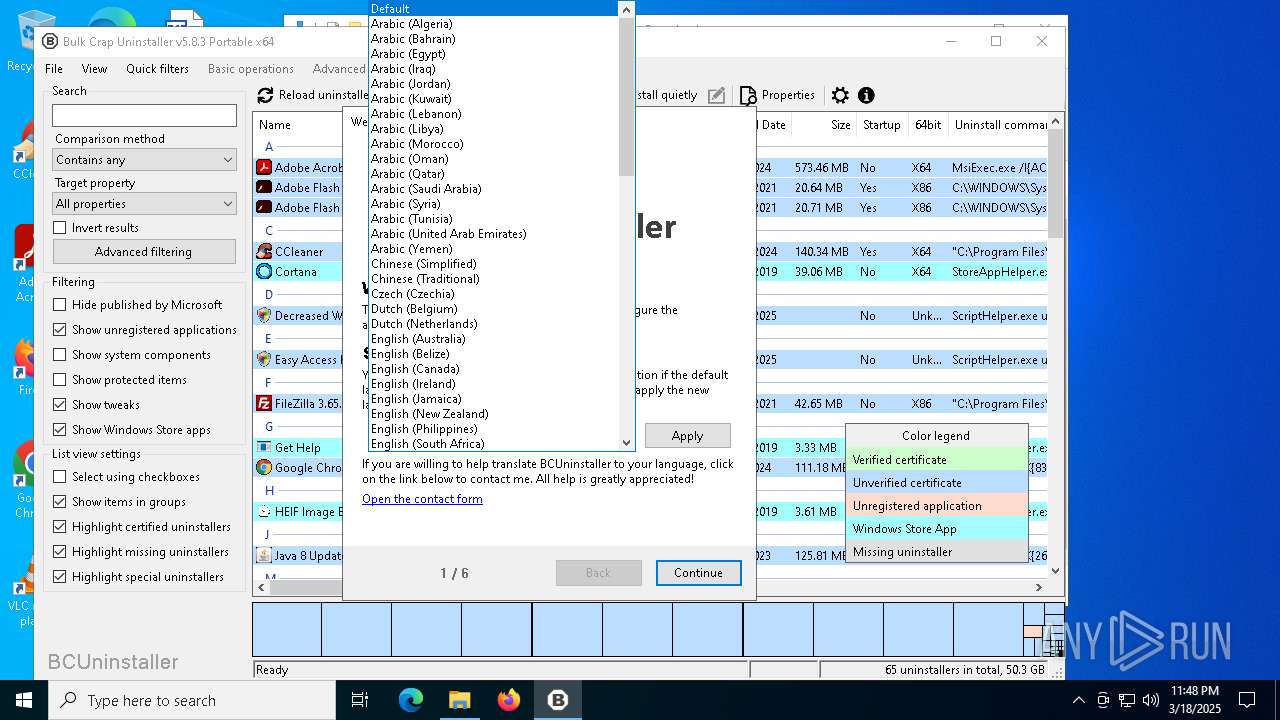Select the Google Chrome row icon
Screen dimensions: 1280x720
click(x=264, y=468)
